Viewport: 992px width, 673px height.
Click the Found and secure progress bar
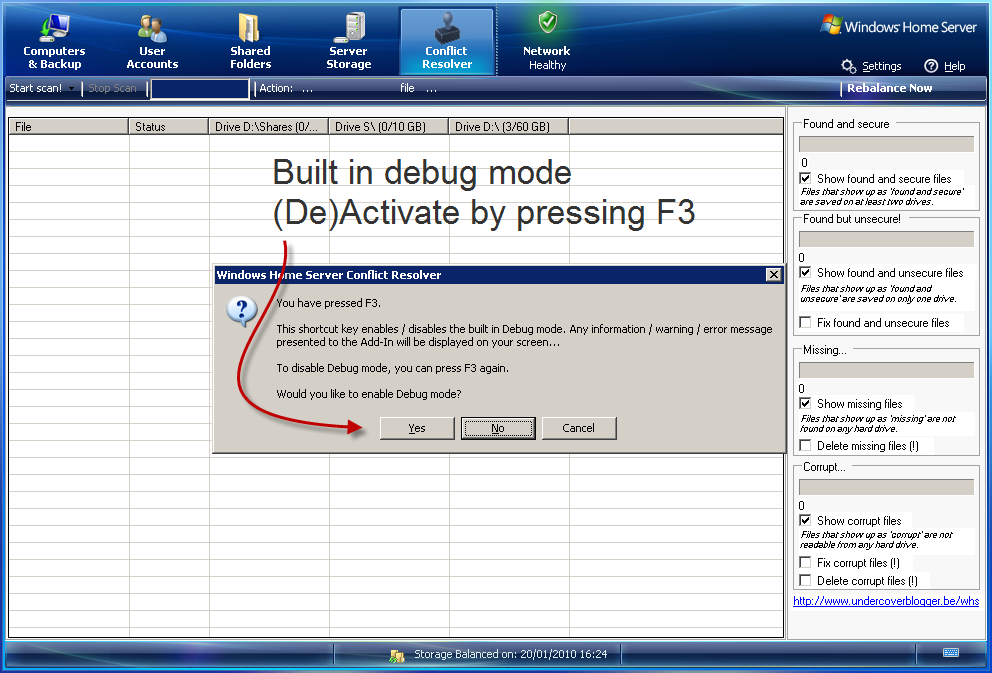point(886,144)
